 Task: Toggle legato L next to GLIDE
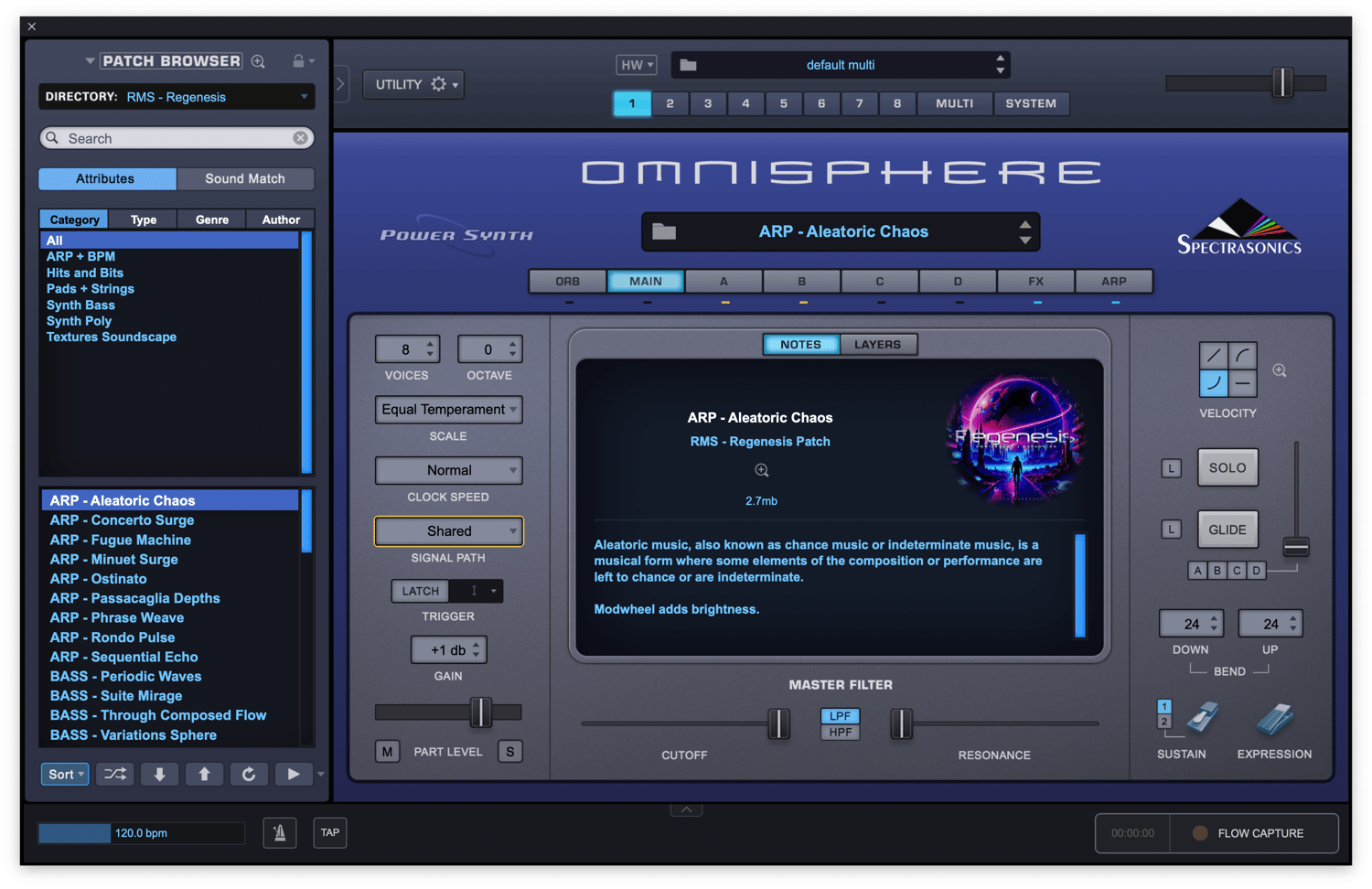[1171, 530]
